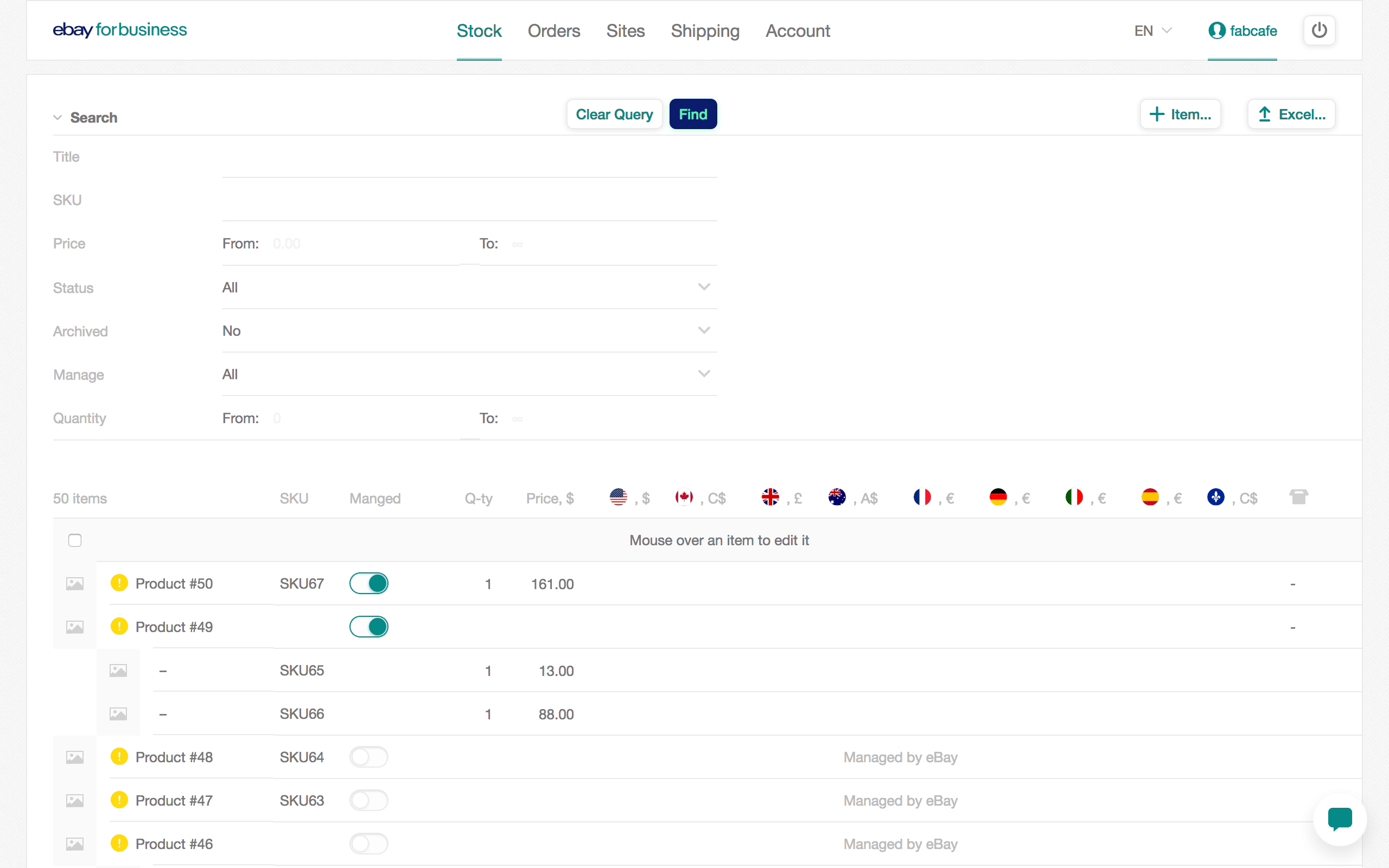
Task: Click the power logout icon
Action: pos(1318,30)
